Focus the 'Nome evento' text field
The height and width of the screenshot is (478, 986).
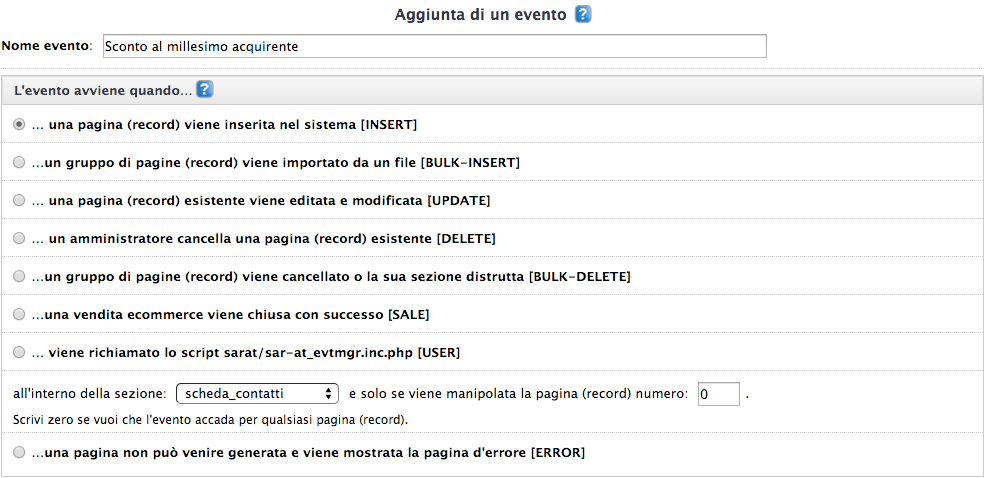tap(435, 46)
